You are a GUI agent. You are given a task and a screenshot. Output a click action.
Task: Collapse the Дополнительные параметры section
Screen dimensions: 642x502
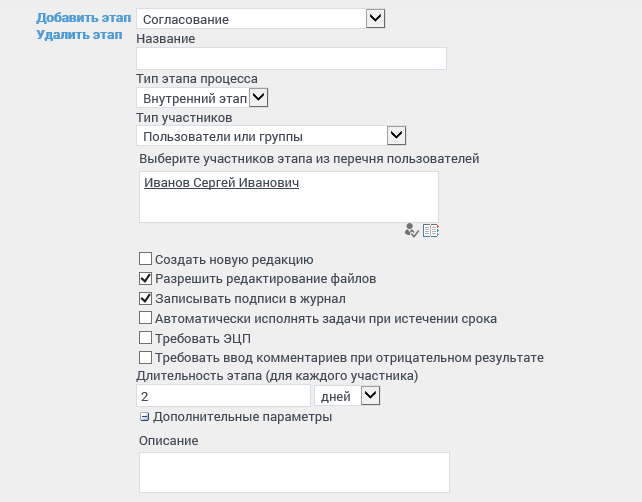coord(145,417)
